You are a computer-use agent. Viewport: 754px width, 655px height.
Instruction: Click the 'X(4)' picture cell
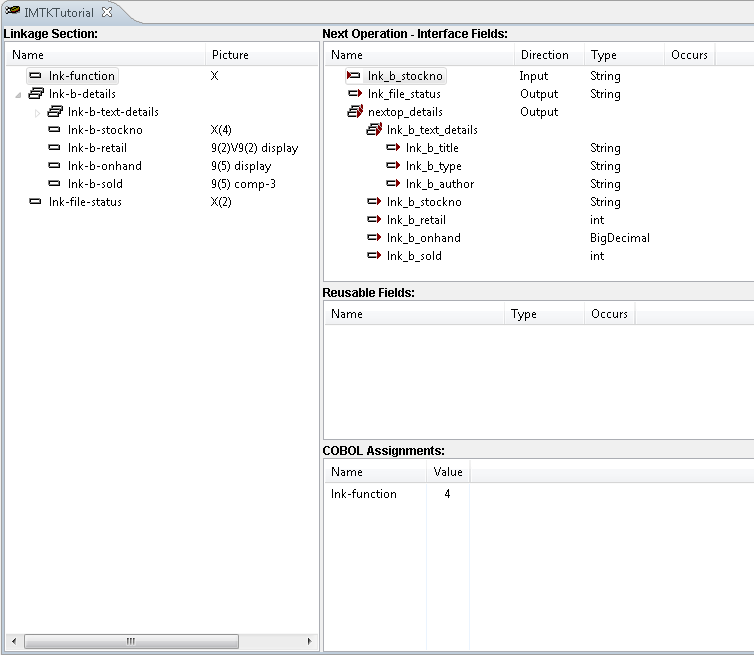tap(221, 129)
